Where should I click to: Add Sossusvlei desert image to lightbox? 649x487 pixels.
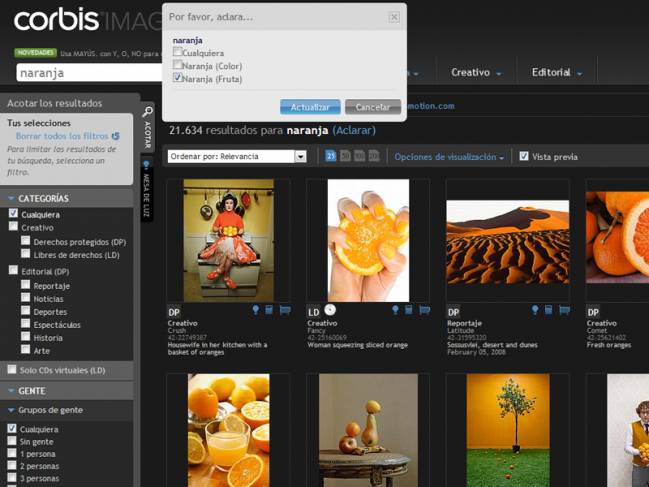pyautogui.click(x=535, y=310)
